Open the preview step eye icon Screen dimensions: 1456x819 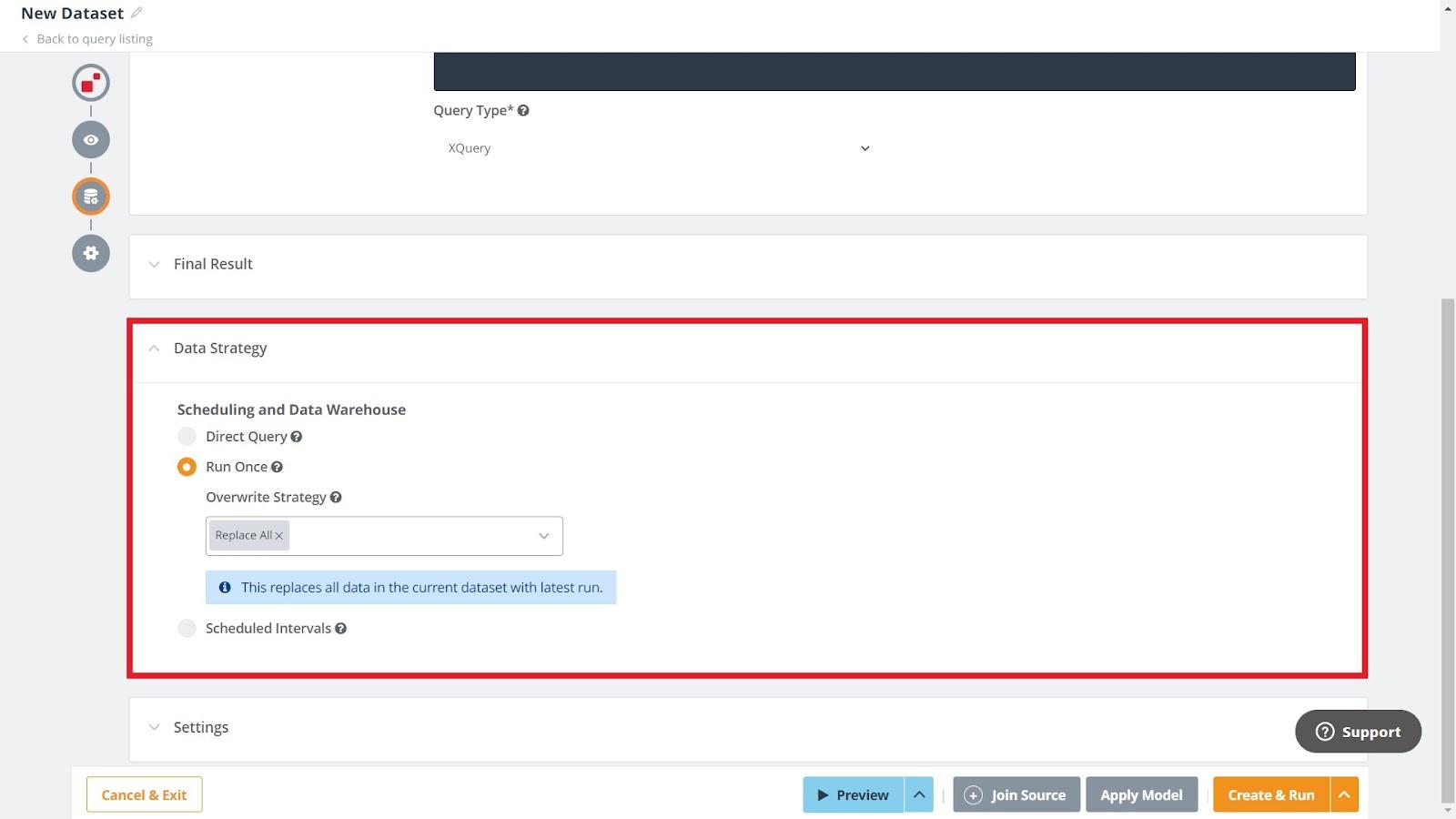[x=90, y=139]
